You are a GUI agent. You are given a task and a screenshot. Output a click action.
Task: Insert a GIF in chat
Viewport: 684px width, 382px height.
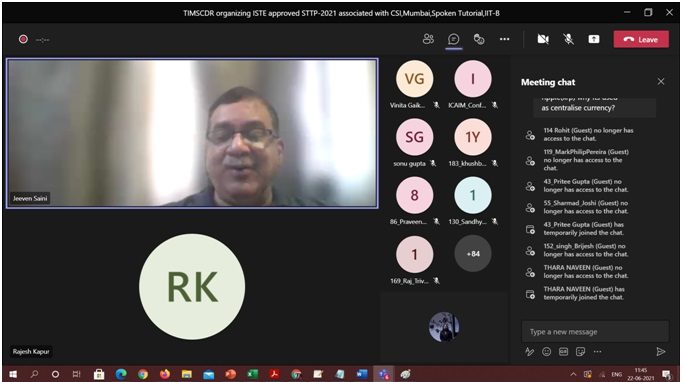tap(564, 351)
